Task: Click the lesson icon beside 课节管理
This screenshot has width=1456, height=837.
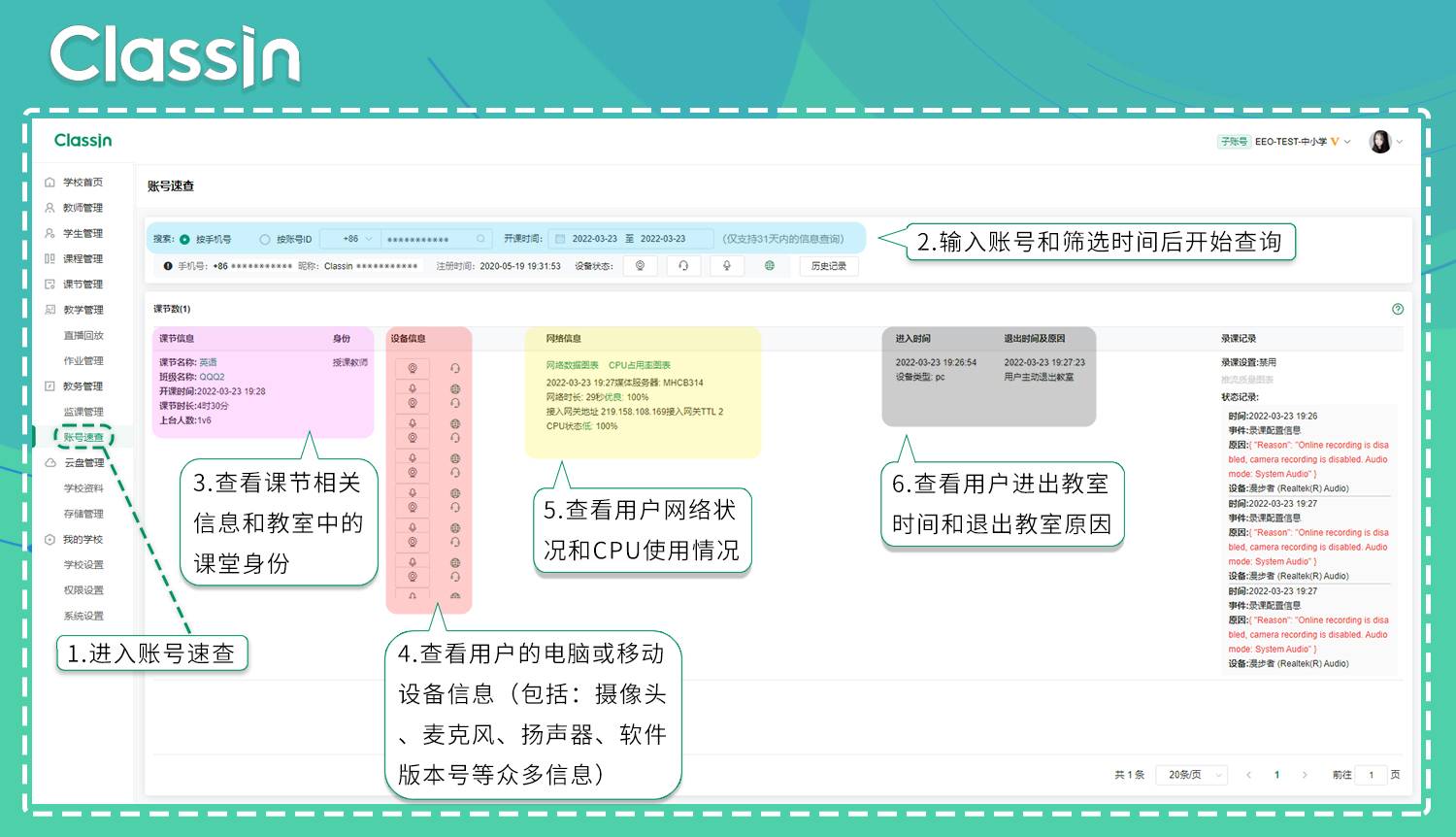Action: [x=50, y=285]
